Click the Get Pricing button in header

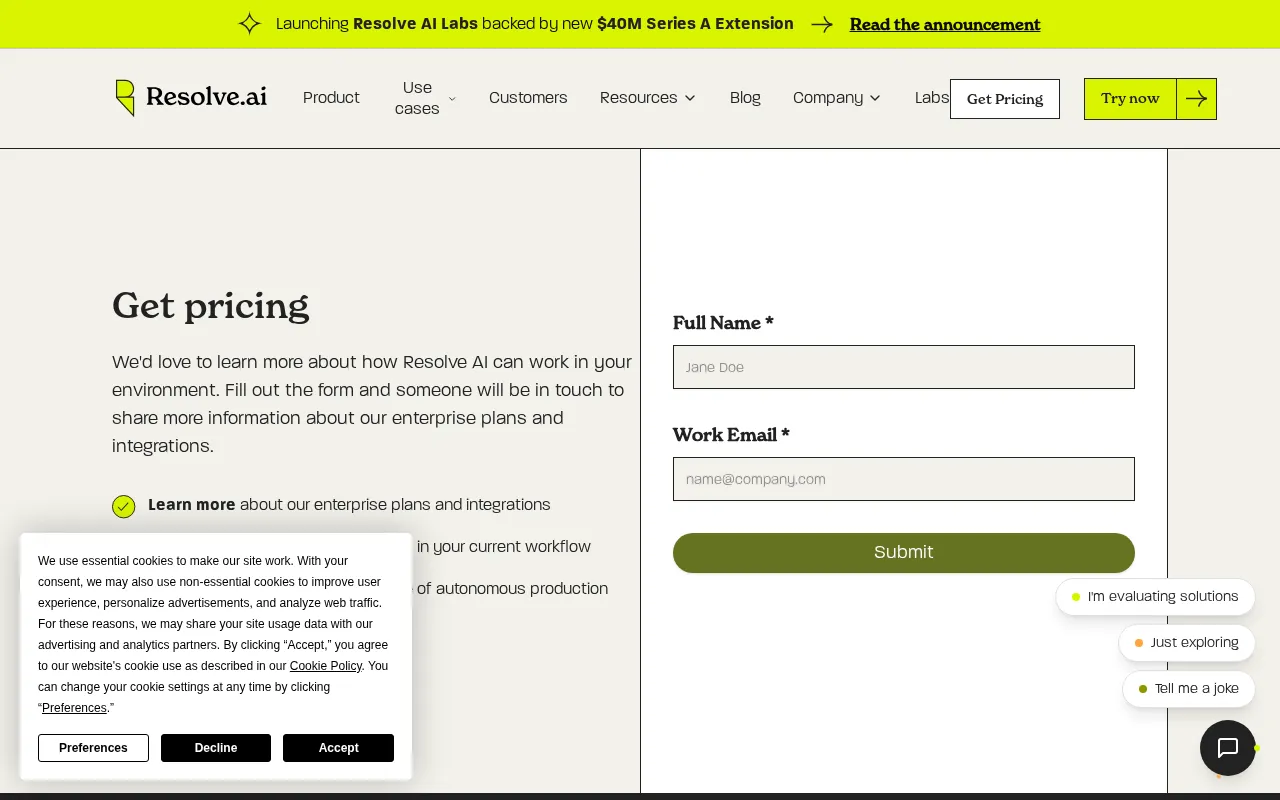point(1005,99)
